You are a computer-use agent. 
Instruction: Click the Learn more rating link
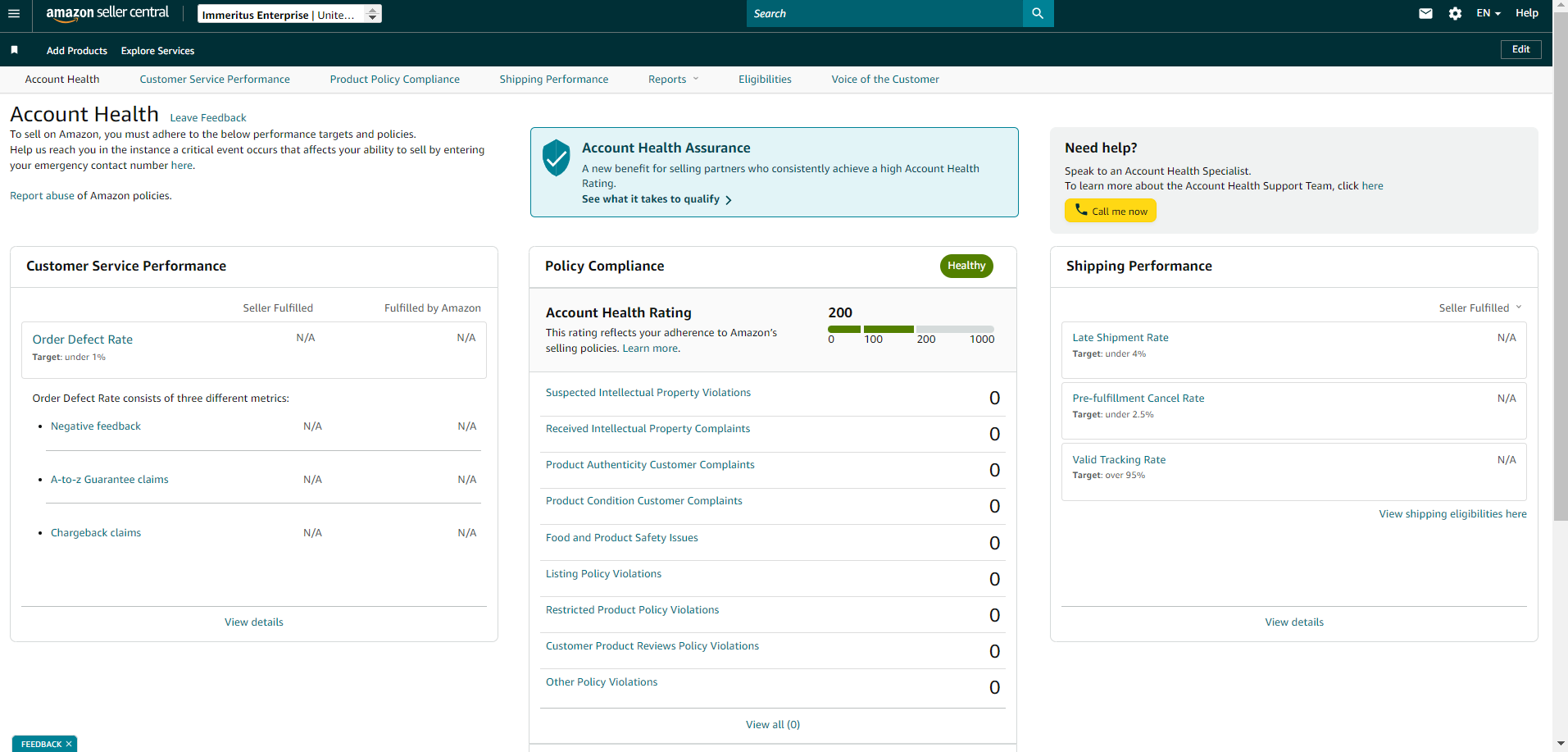650,349
